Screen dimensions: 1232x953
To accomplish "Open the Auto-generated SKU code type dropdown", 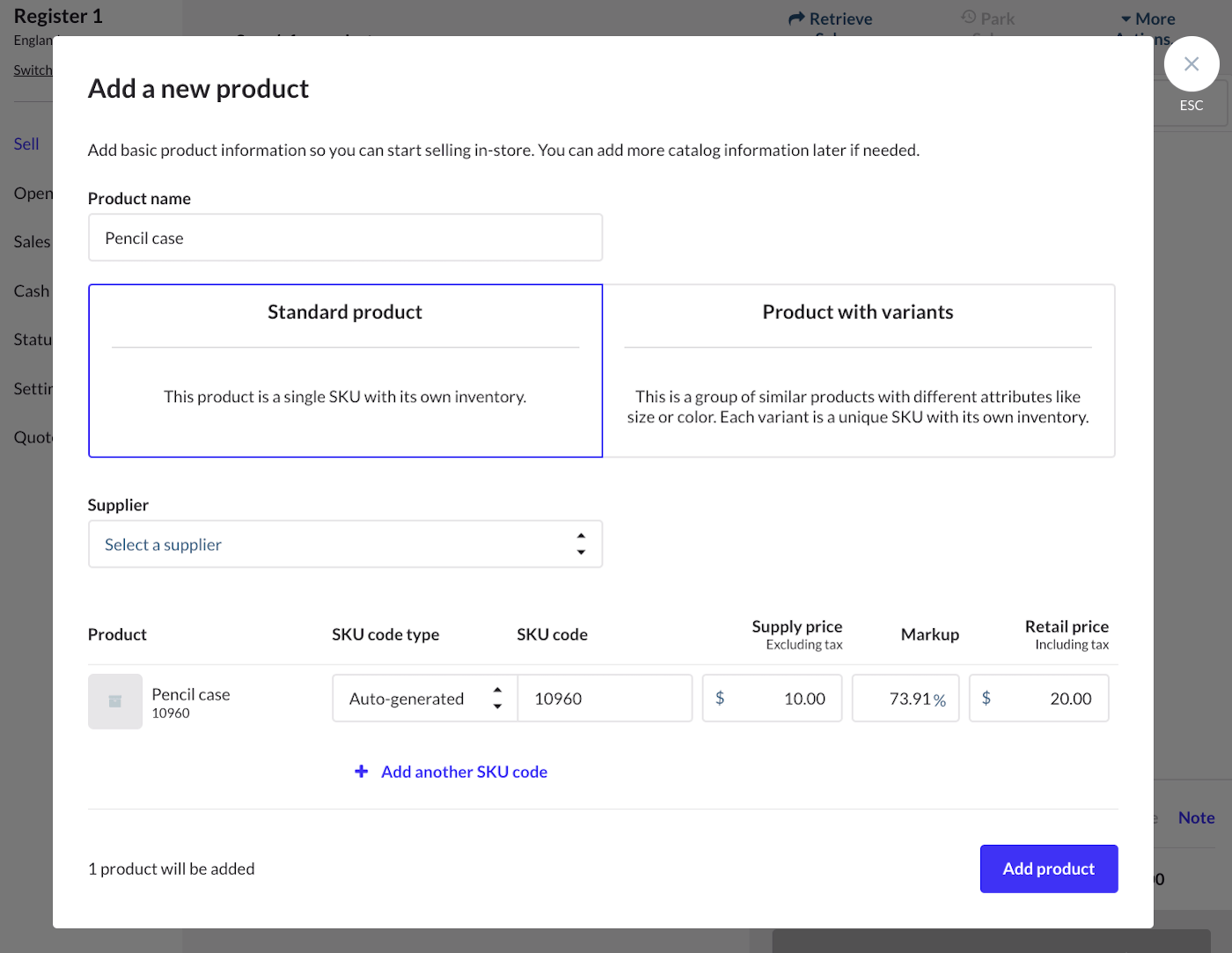I will pos(414,698).
